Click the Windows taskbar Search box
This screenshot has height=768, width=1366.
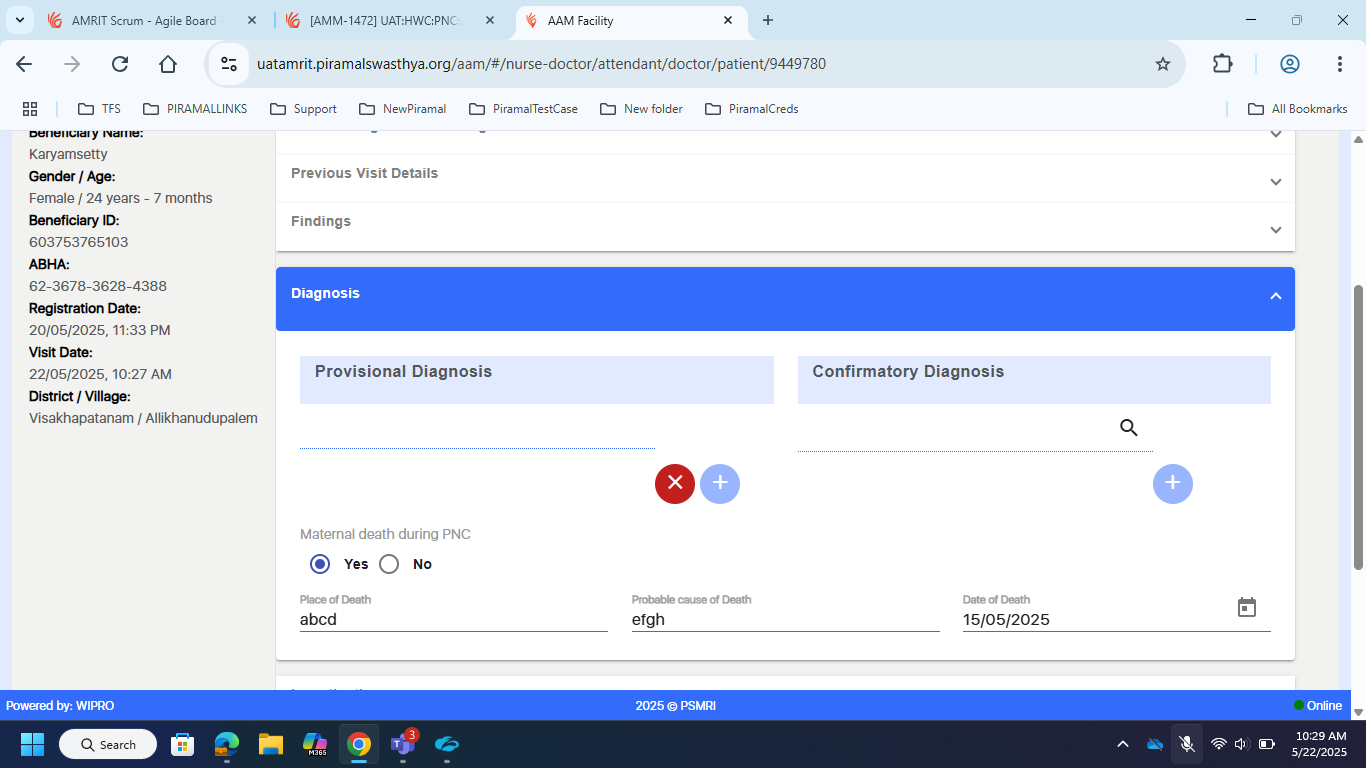click(108, 744)
